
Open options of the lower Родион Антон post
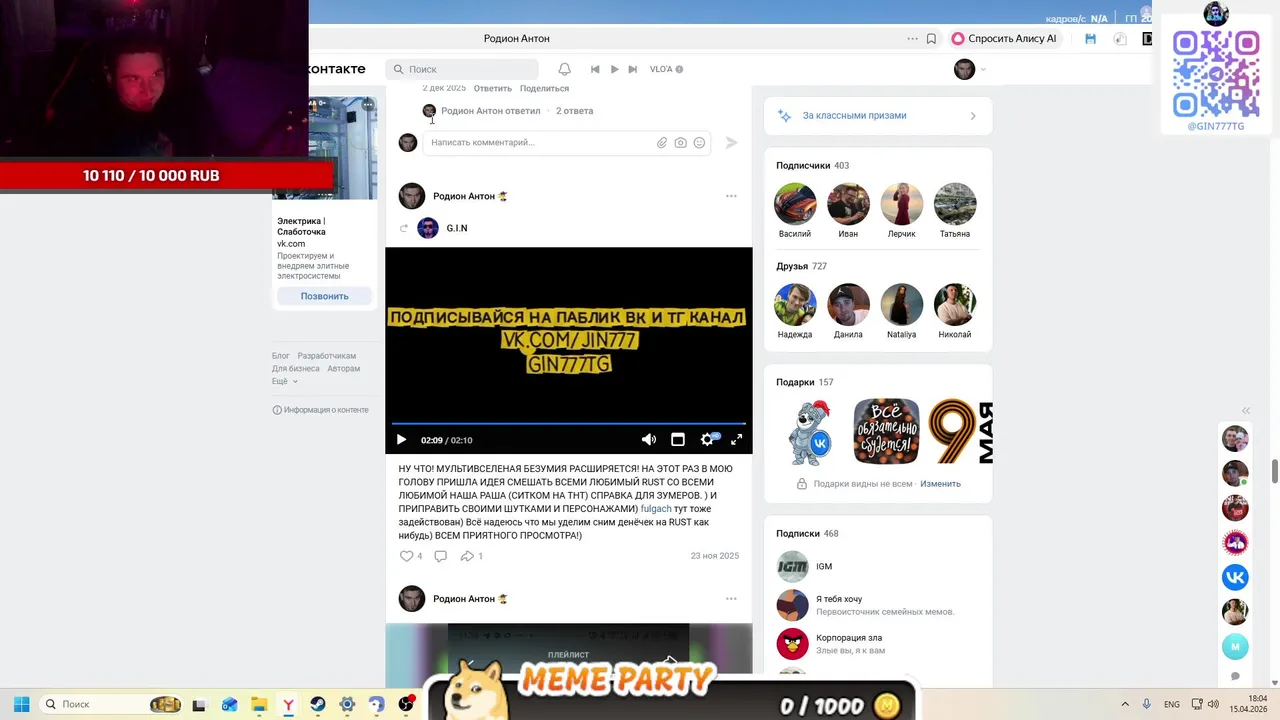[731, 599]
